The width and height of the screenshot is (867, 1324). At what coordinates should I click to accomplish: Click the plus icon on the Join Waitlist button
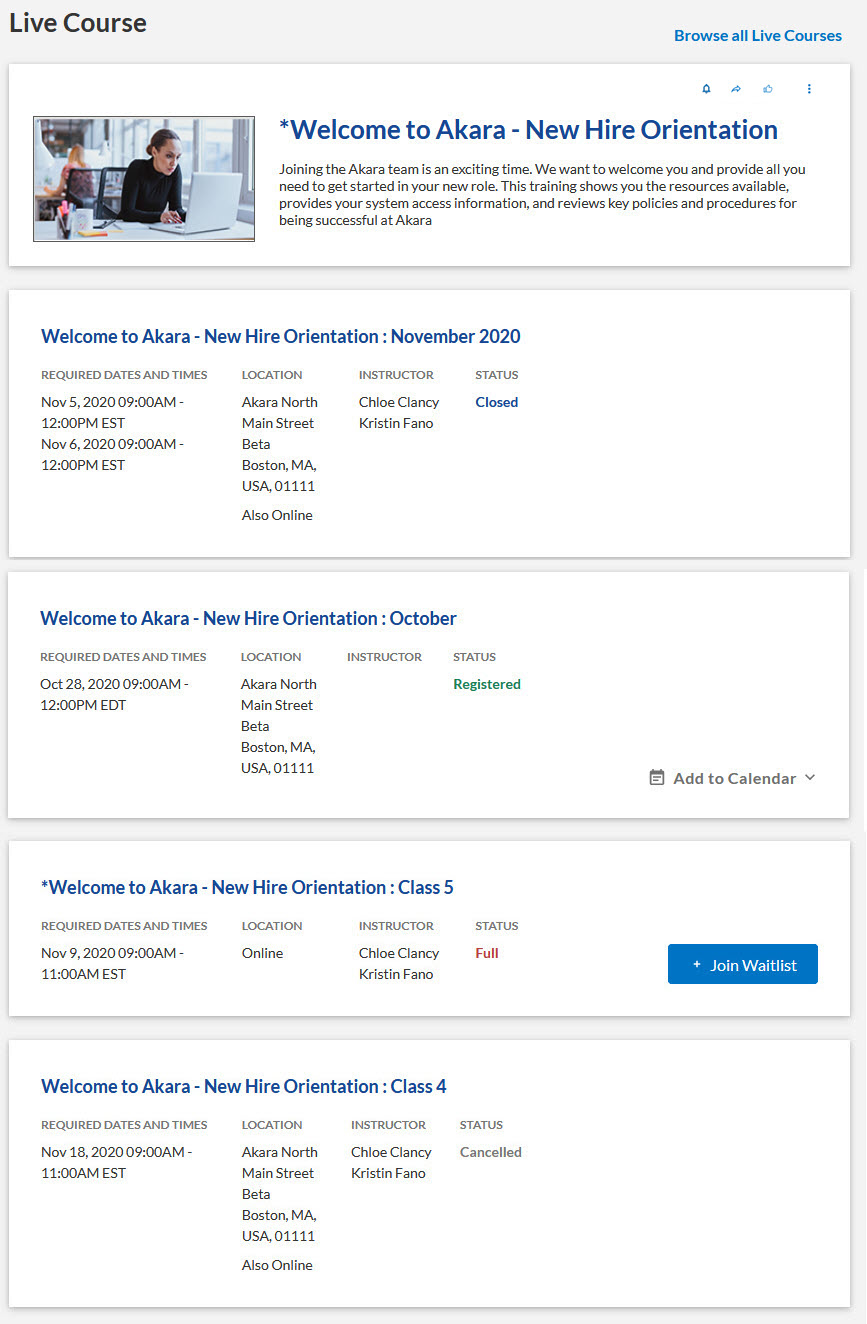[696, 963]
